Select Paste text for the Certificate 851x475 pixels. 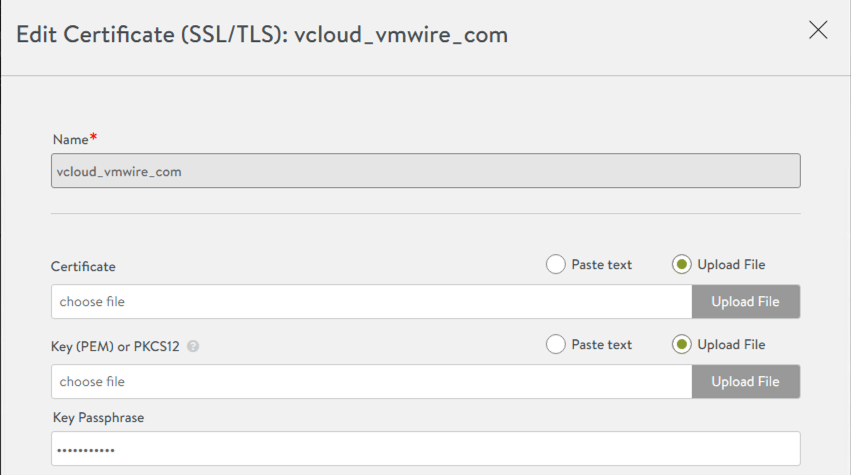coord(556,265)
